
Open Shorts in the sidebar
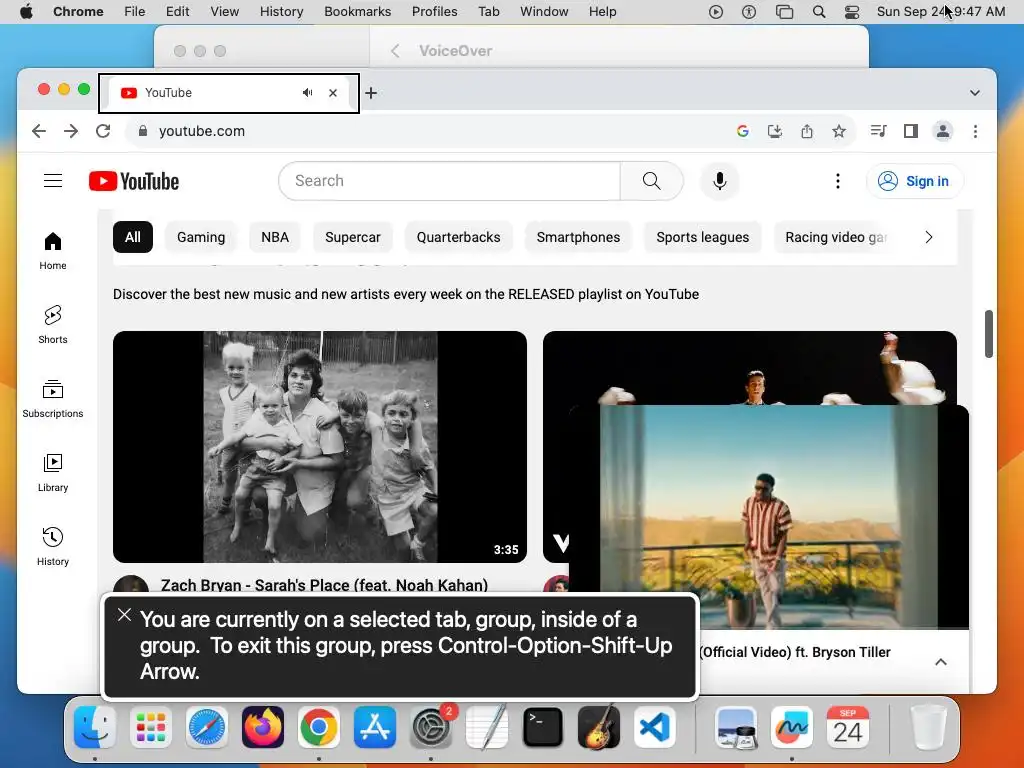point(53,325)
